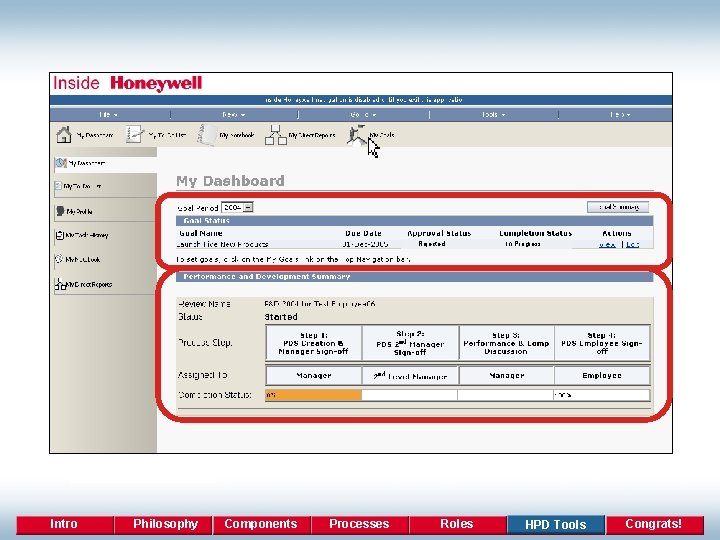Click the My Dashboard house icon in toolbar

[x=64, y=135]
